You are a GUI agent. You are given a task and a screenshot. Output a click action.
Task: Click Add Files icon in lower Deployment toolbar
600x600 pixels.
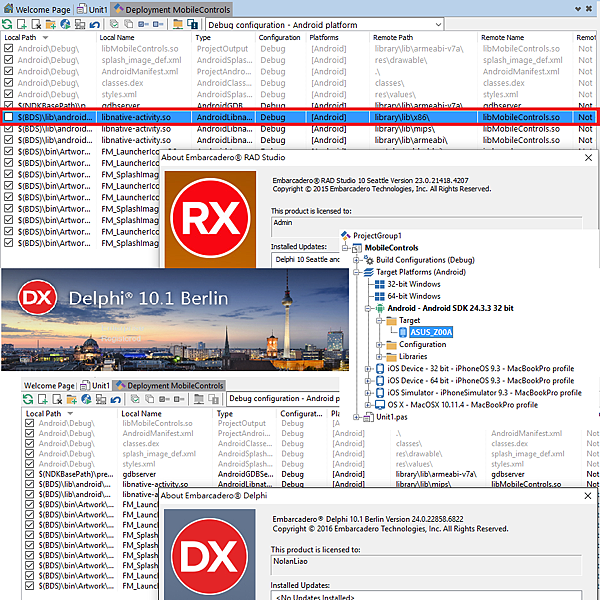coord(42,399)
